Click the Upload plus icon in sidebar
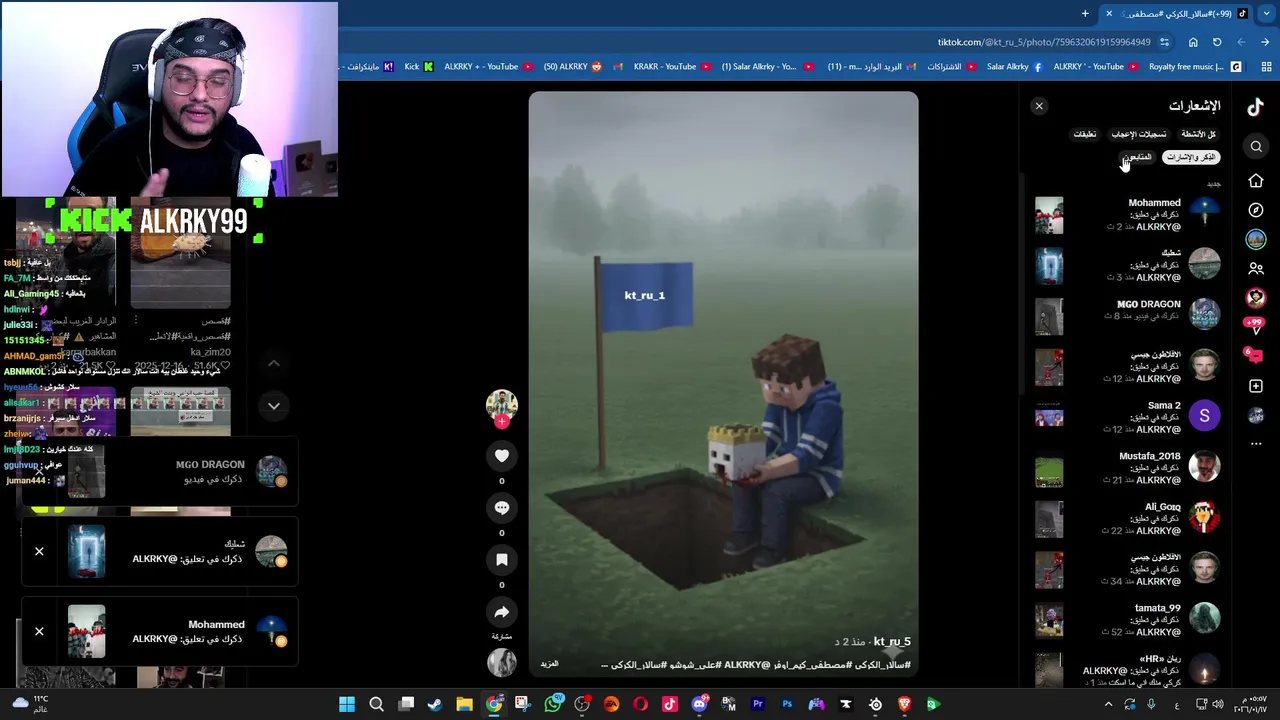The image size is (1280, 720). pyautogui.click(x=1256, y=386)
